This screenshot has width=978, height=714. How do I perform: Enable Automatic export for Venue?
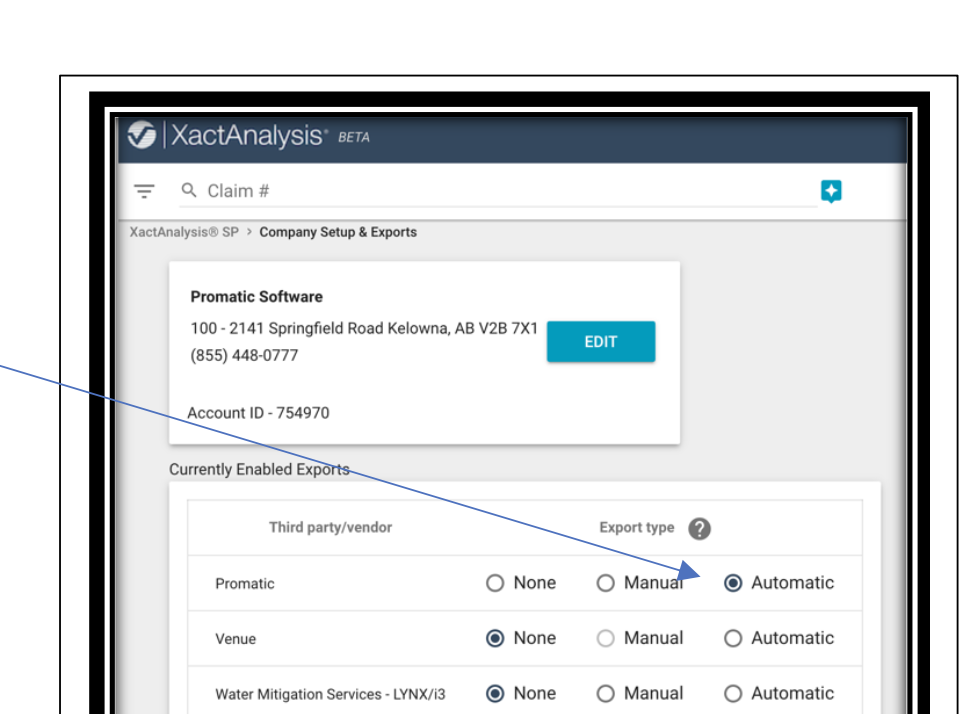[733, 638]
